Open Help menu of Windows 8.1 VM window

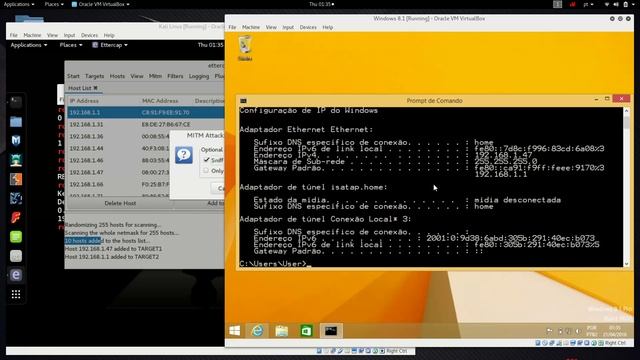click(x=328, y=27)
